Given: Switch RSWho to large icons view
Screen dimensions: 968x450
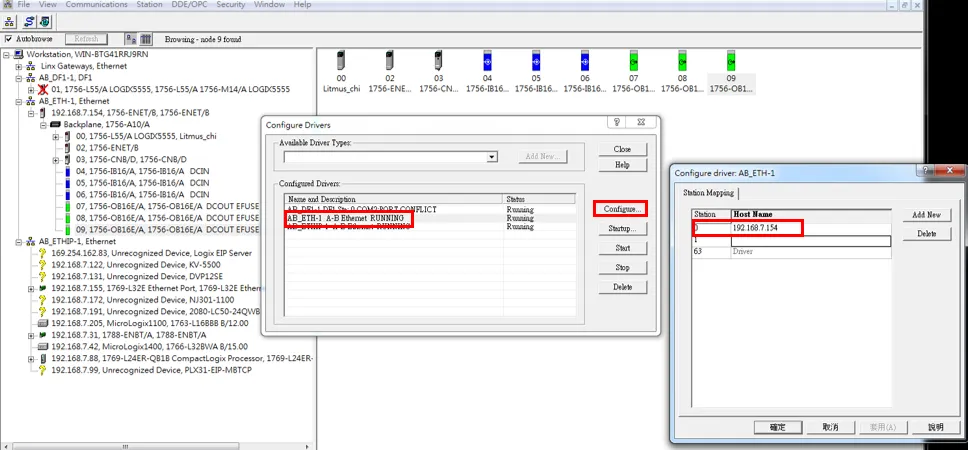Looking at the screenshot, I should coord(131,39).
